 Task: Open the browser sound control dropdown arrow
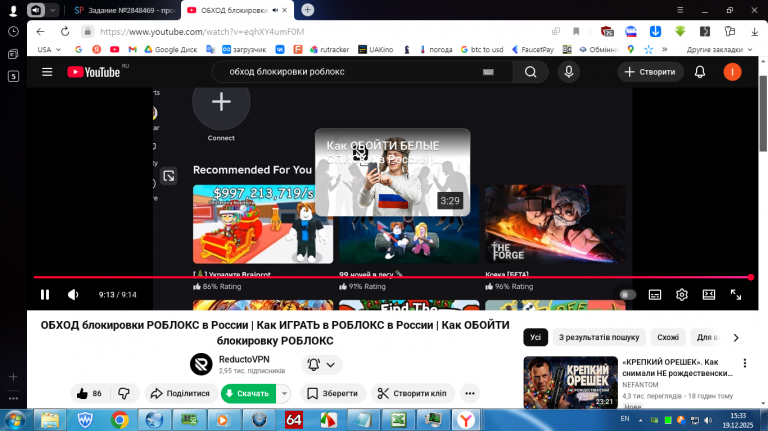coord(52,10)
